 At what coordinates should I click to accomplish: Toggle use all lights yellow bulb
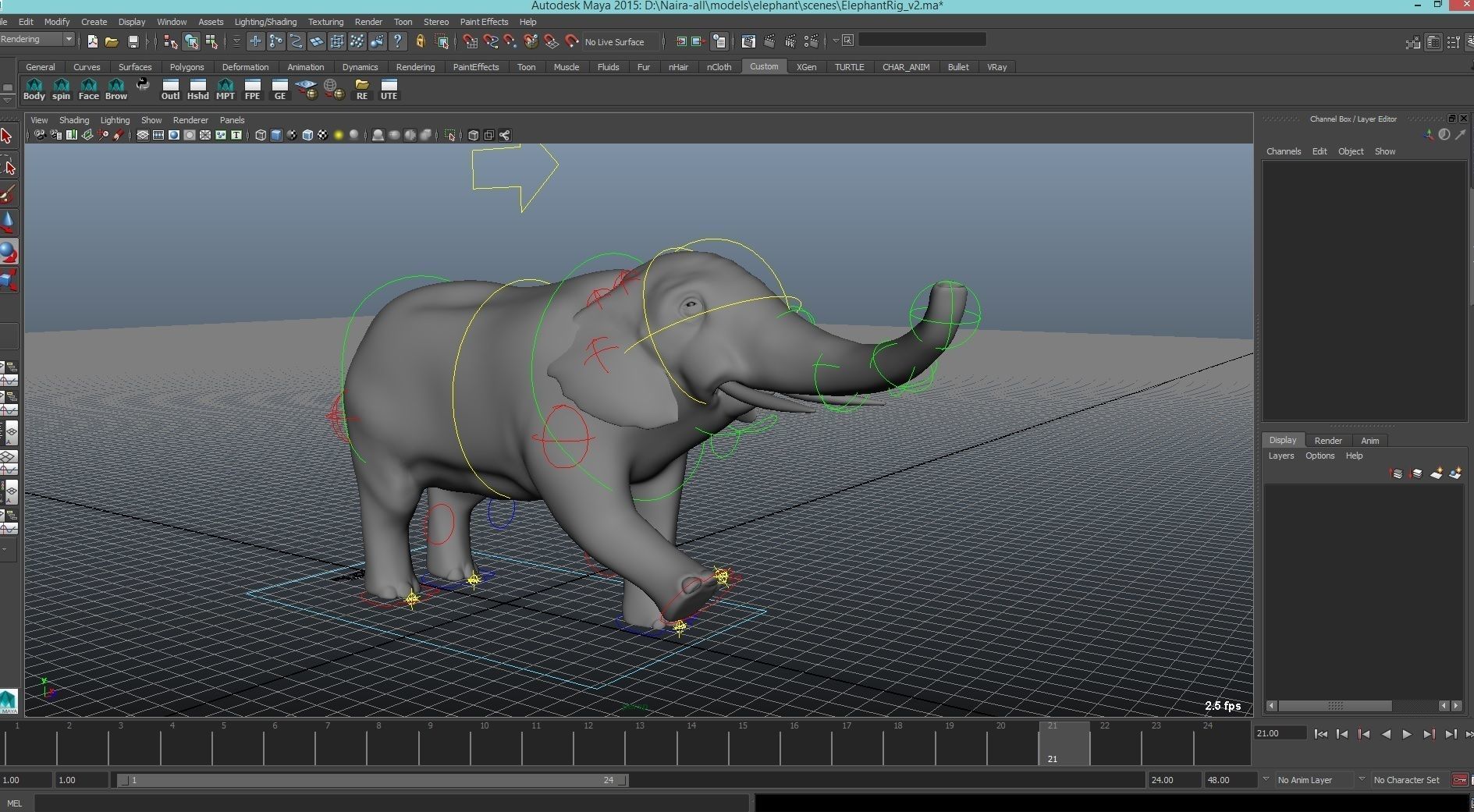(339, 135)
